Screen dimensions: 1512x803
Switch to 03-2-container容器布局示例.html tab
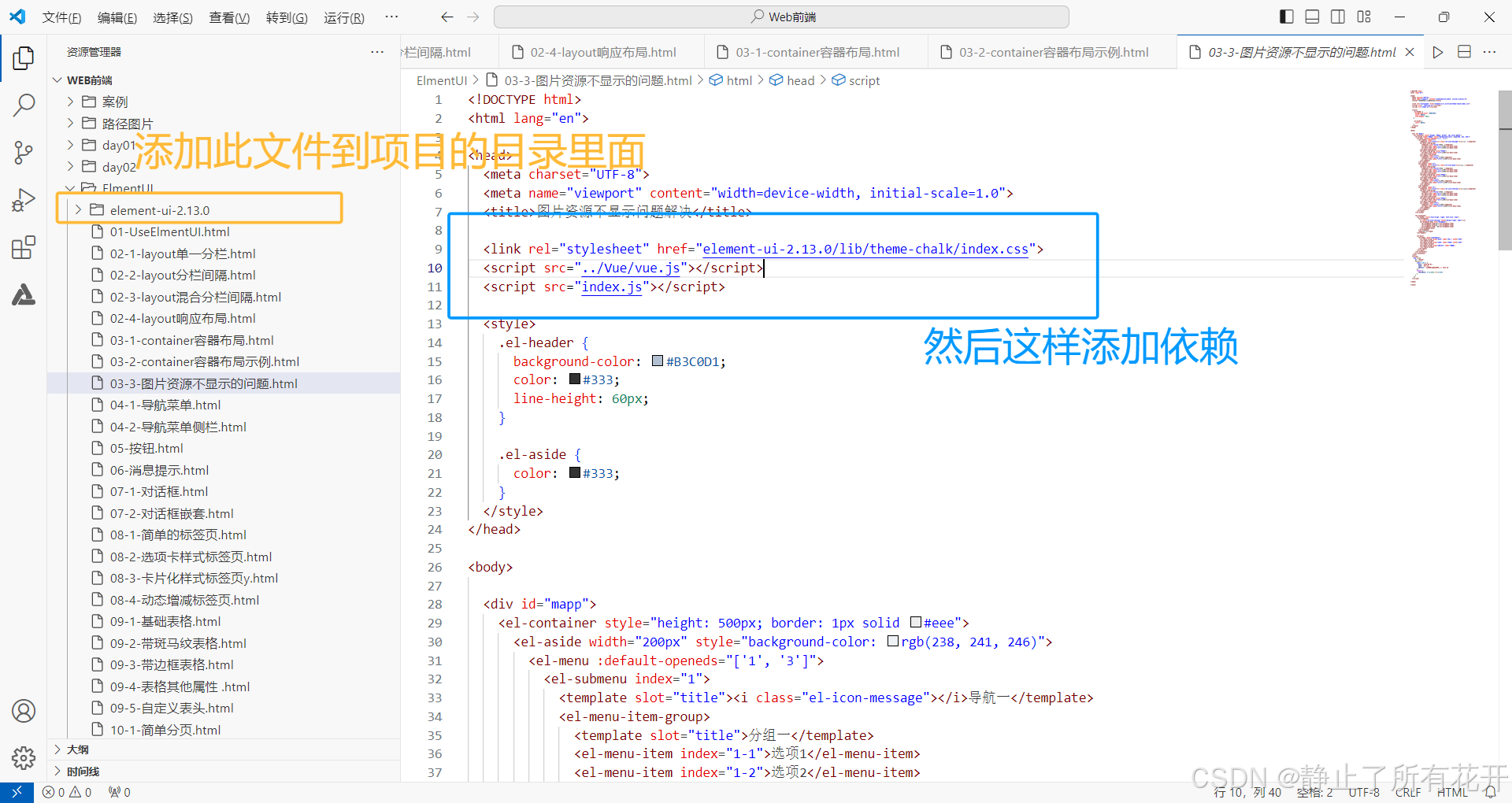[x=1053, y=52]
